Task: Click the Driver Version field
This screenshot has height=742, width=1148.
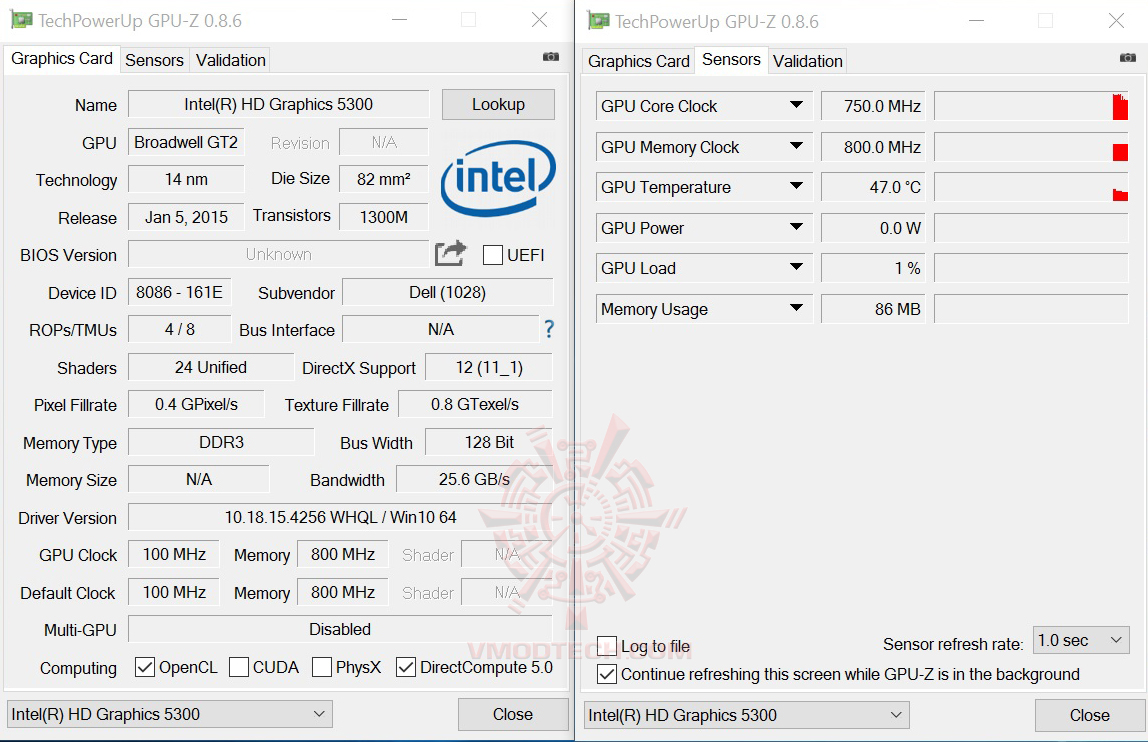Action: [x=340, y=517]
